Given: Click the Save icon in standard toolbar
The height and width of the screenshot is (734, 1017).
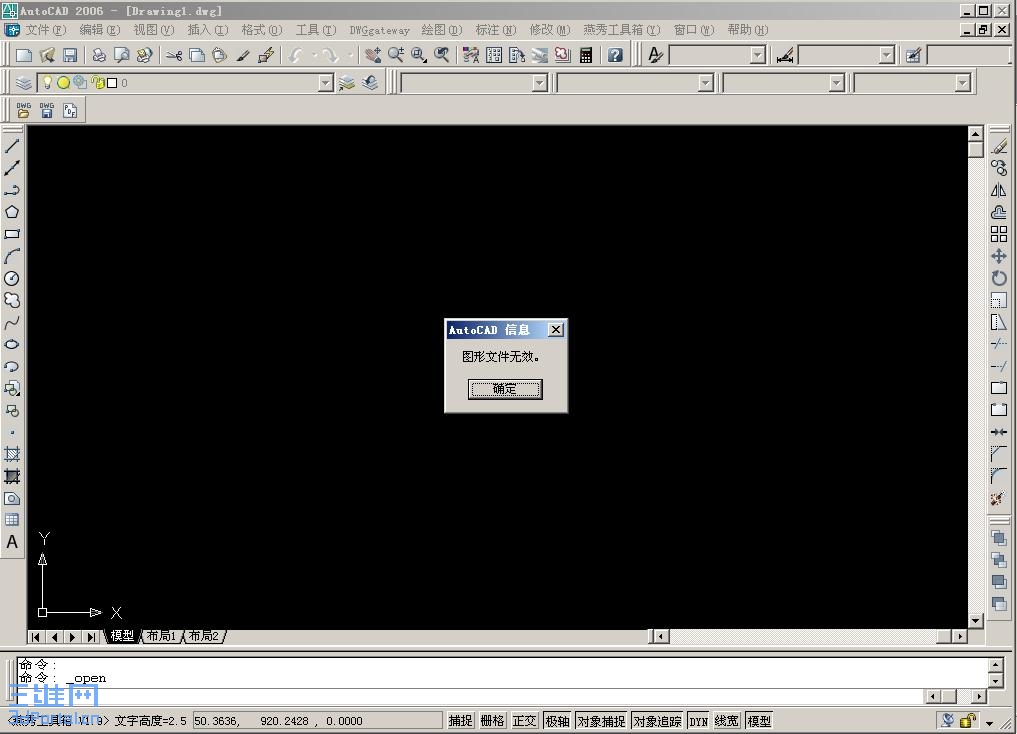Looking at the screenshot, I should click(70, 56).
